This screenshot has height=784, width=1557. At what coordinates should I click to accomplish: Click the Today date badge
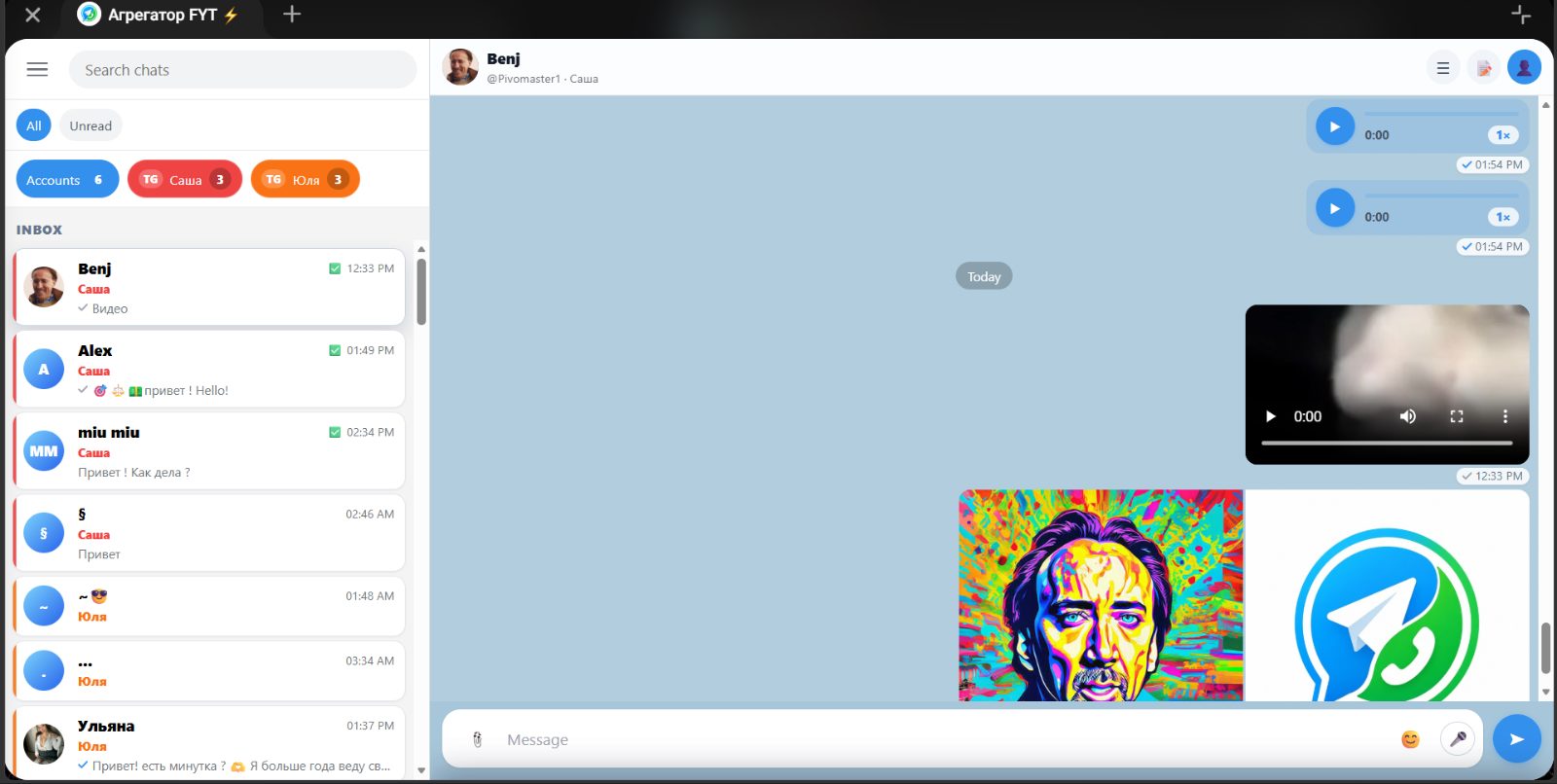point(984,276)
